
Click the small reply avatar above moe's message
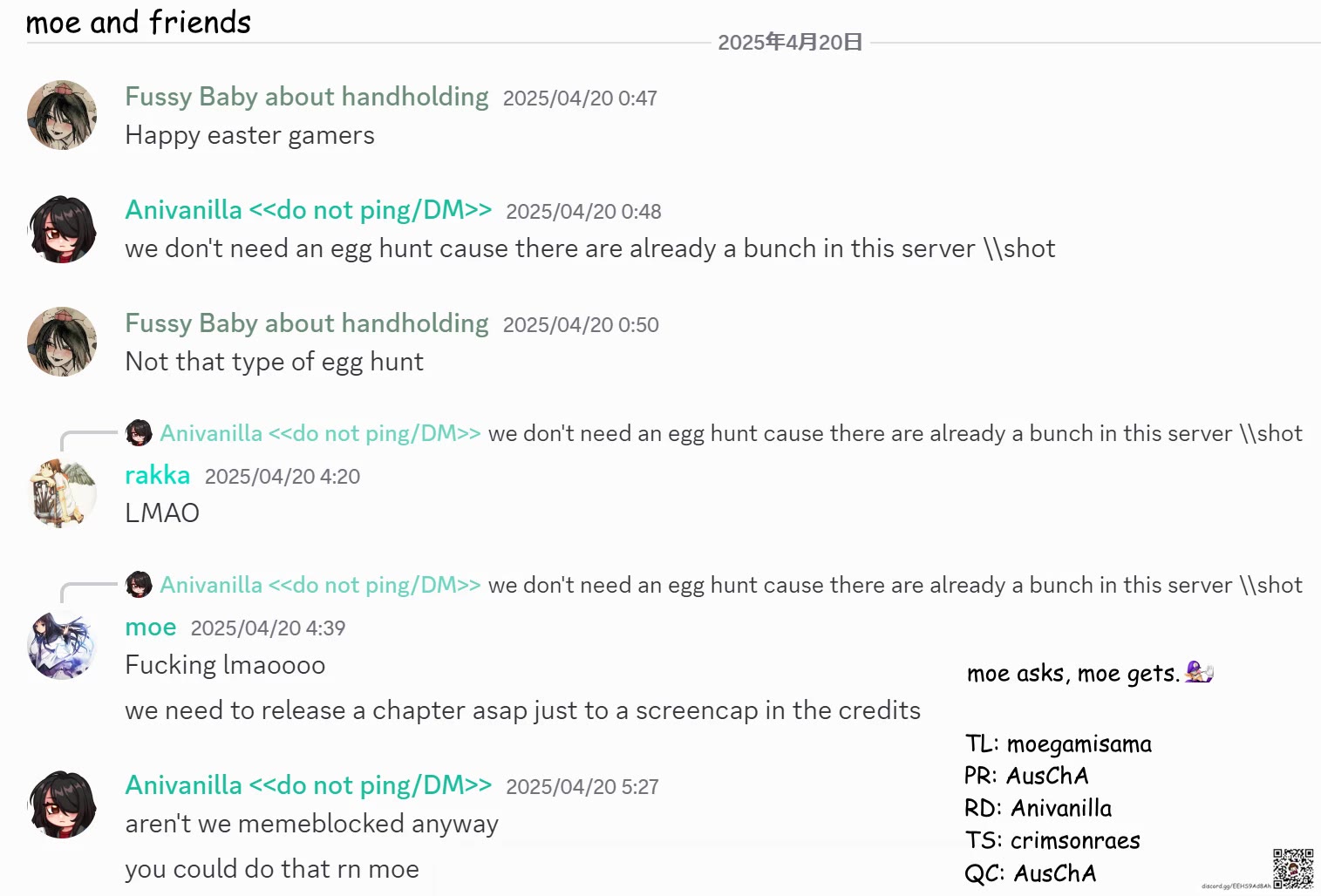coord(139,585)
